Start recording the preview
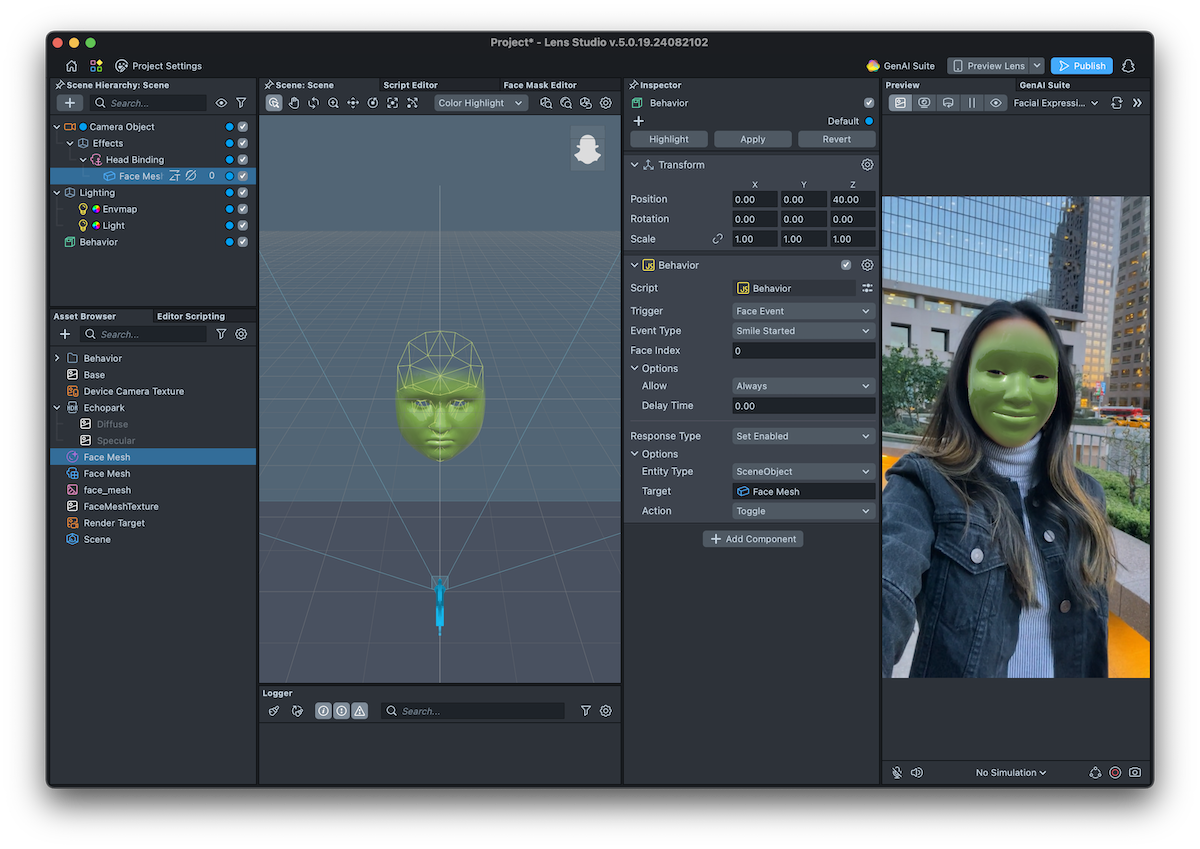The image size is (1200, 849). [x=1115, y=772]
